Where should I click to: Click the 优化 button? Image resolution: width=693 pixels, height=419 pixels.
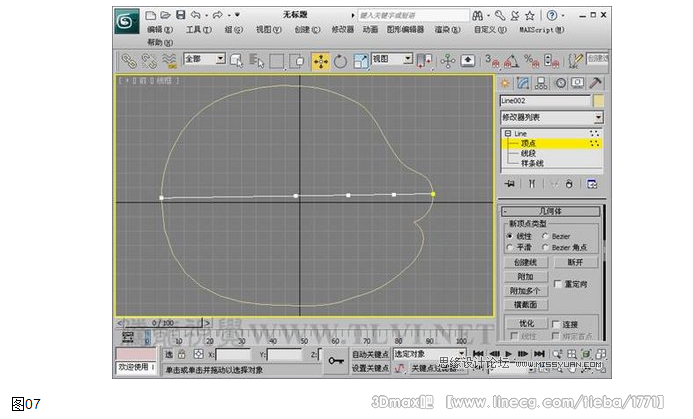coord(526,324)
